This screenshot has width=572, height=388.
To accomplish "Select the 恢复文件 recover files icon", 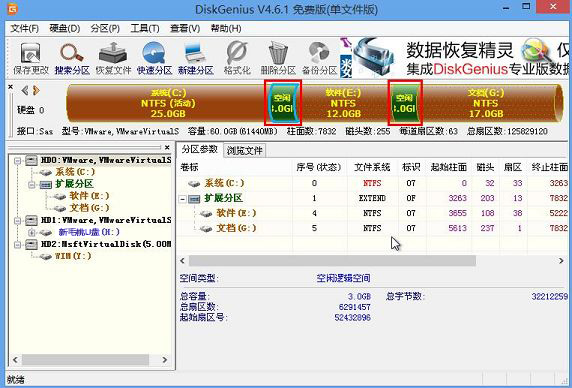I will click(113, 58).
